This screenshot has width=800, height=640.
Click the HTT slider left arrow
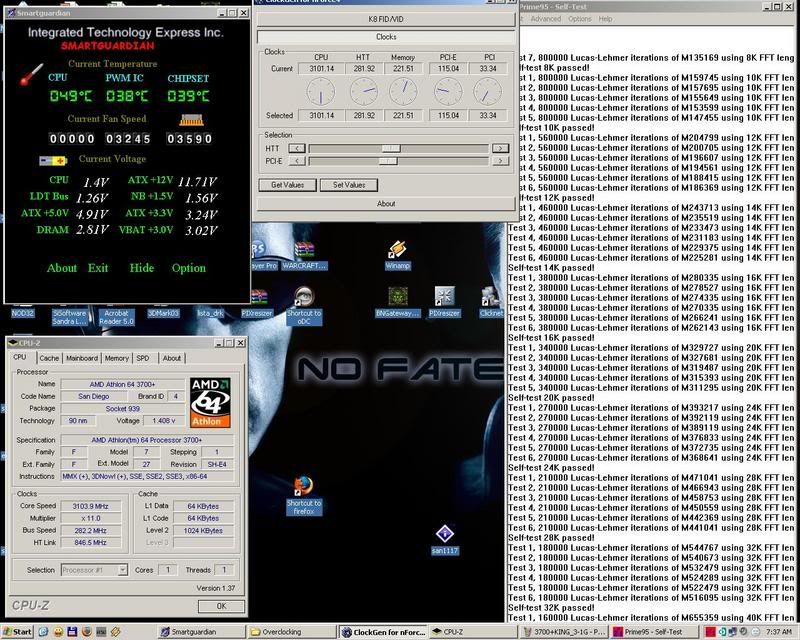(x=297, y=149)
